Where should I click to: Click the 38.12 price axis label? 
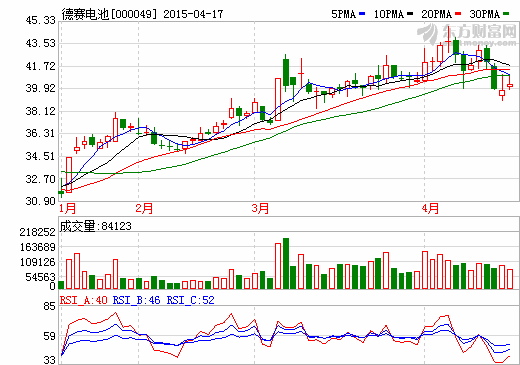pyautogui.click(x=40, y=111)
